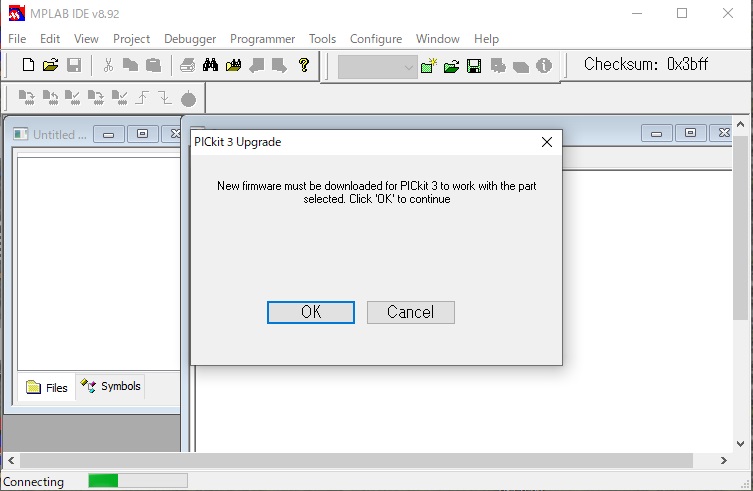Open the build configuration dropdown
The width and height of the screenshot is (753, 491).
(x=377, y=67)
